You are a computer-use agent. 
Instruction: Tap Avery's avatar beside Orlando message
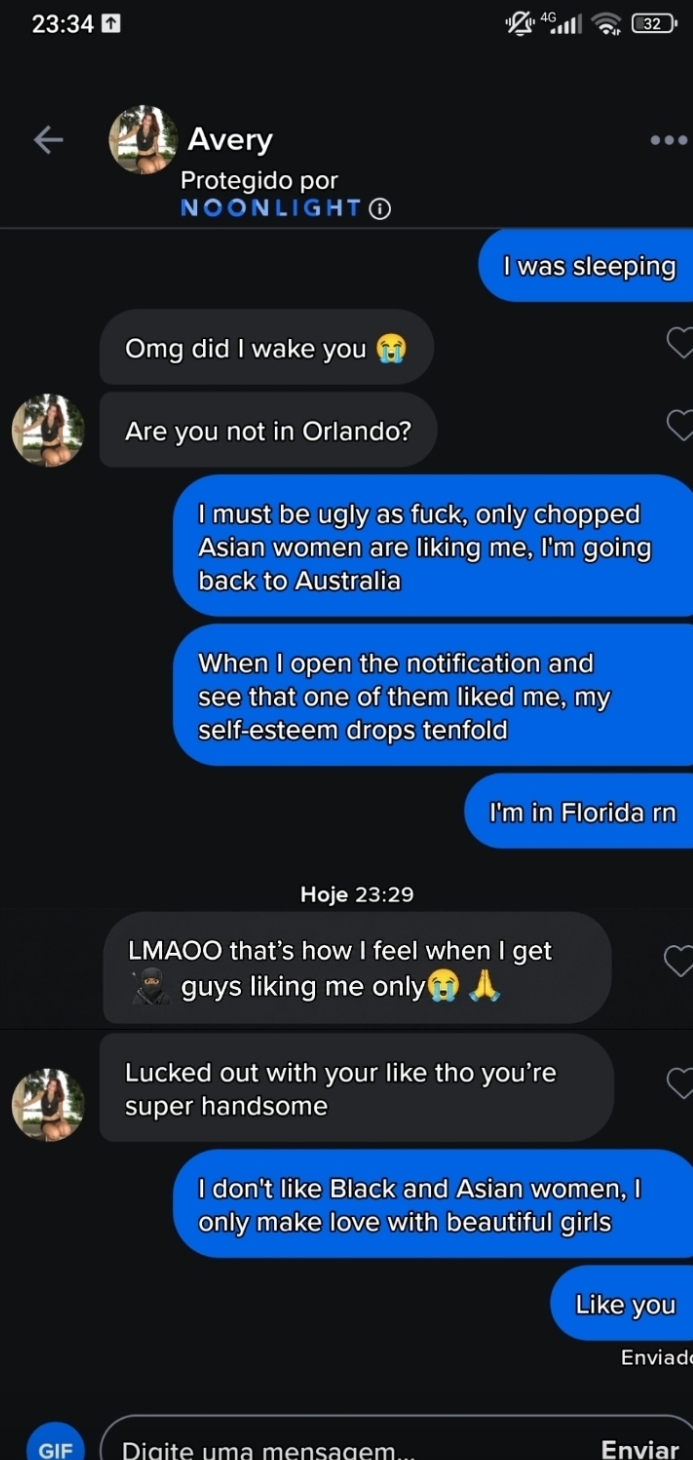click(x=48, y=430)
